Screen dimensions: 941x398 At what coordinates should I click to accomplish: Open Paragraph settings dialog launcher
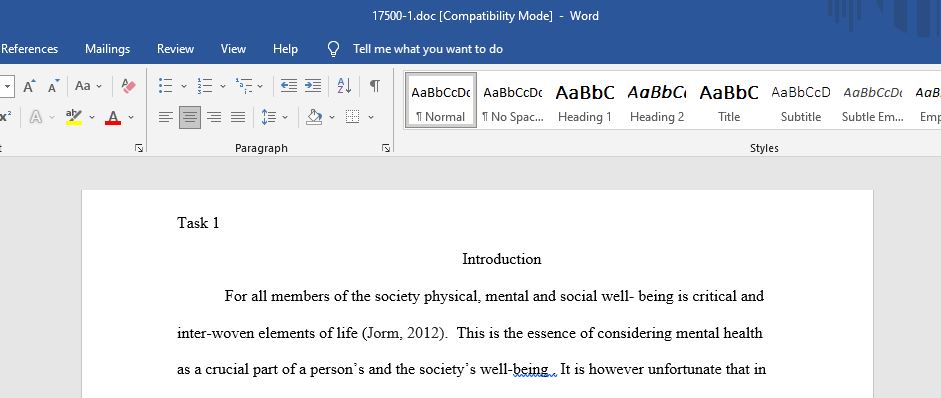tap(386, 148)
